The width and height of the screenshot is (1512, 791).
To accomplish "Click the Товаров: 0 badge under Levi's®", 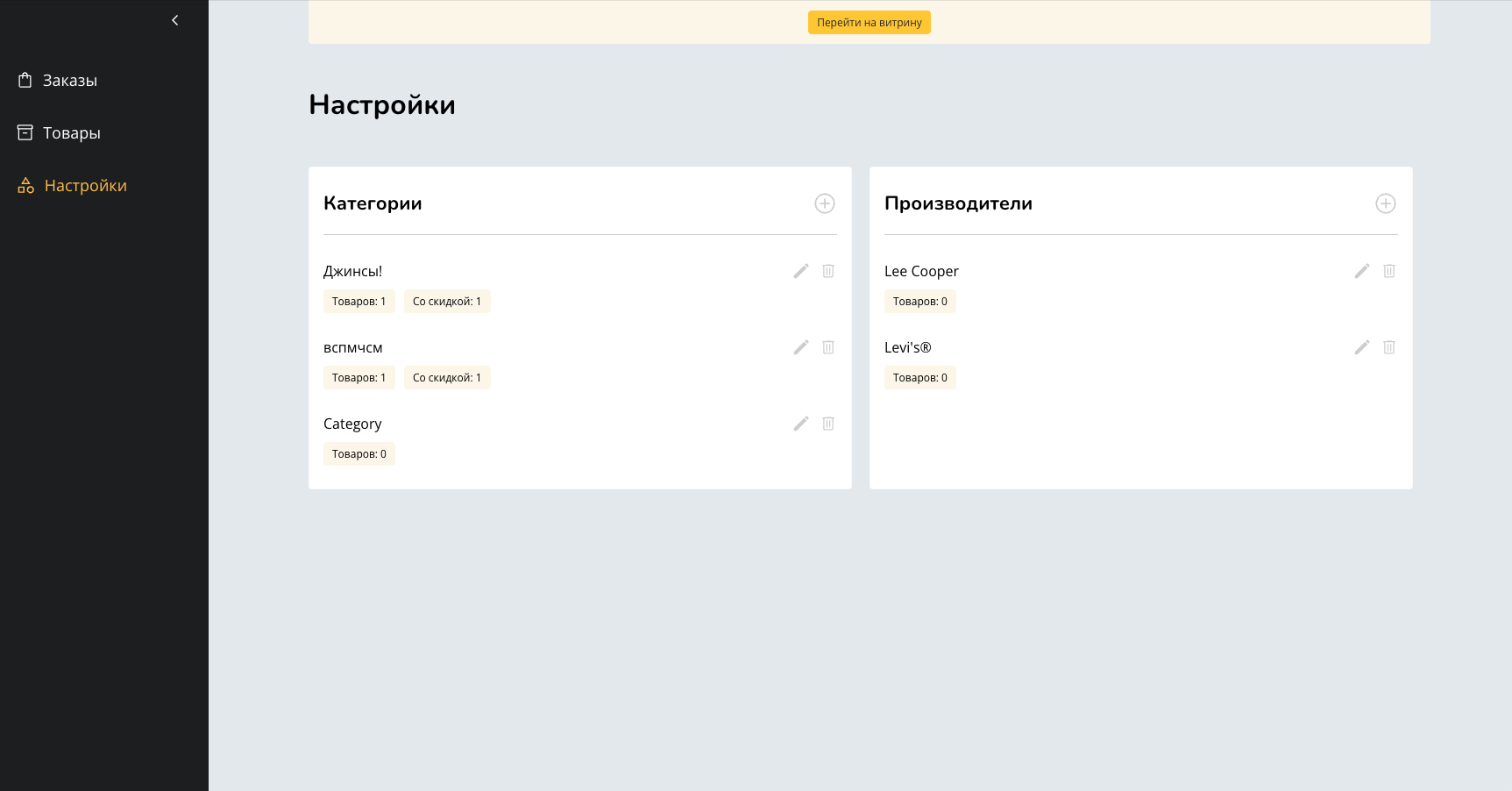I will (x=919, y=377).
